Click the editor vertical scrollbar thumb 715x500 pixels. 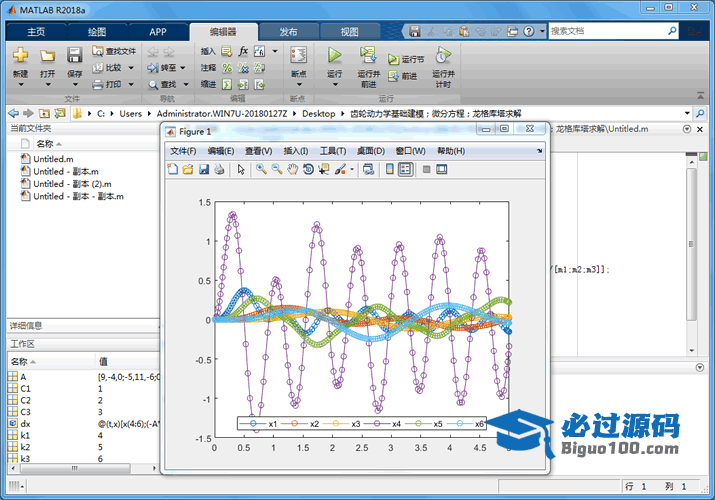point(691,244)
